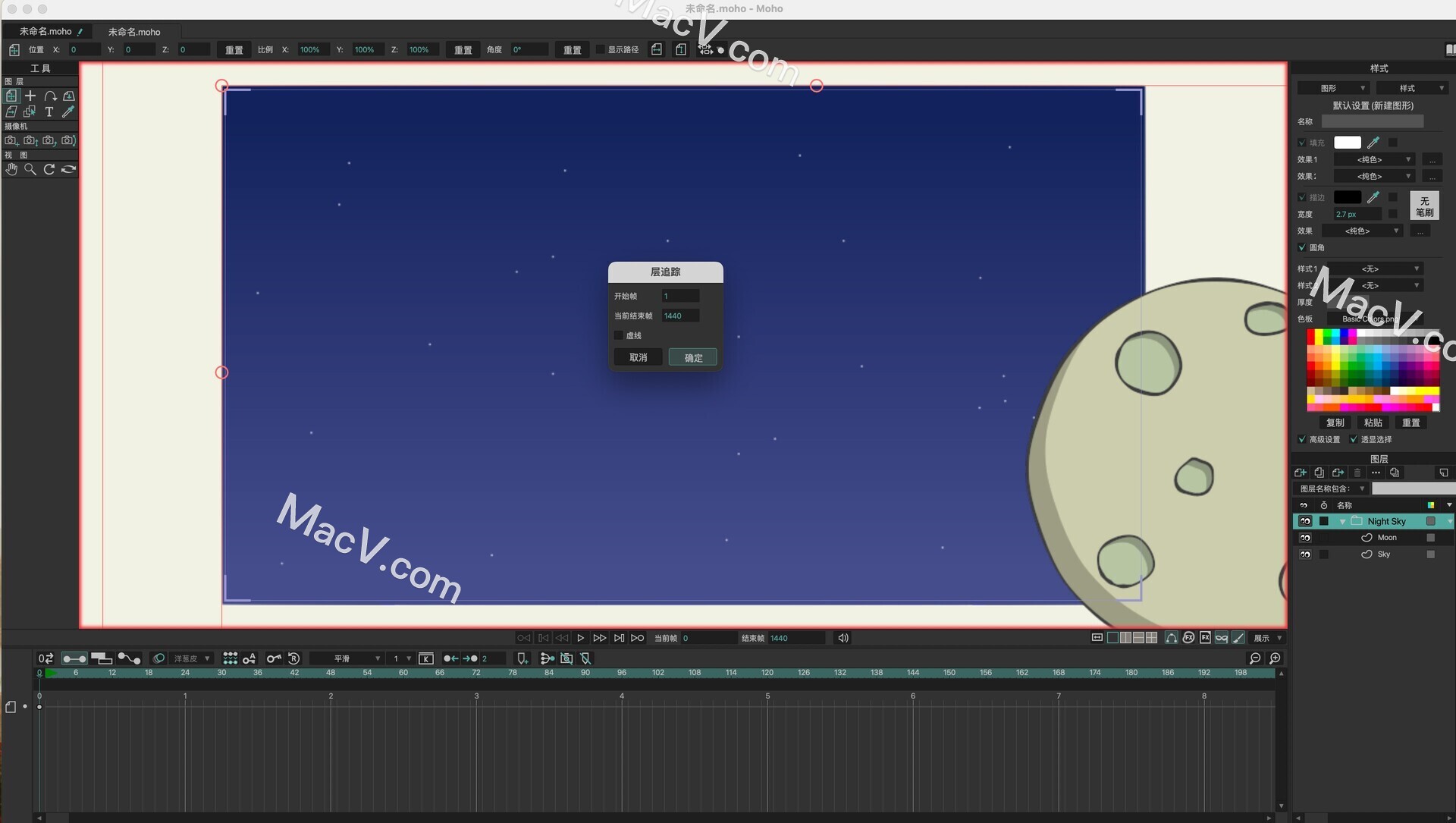Click the new layer icon in layers panel
Image resolution: width=1456 pixels, height=823 pixels.
[1301, 473]
